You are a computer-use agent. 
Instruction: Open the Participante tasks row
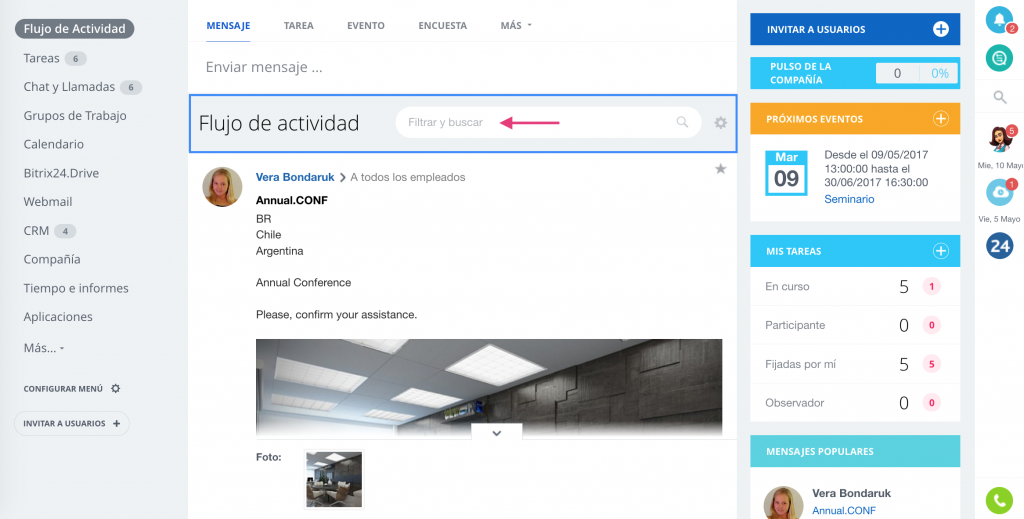(x=855, y=325)
